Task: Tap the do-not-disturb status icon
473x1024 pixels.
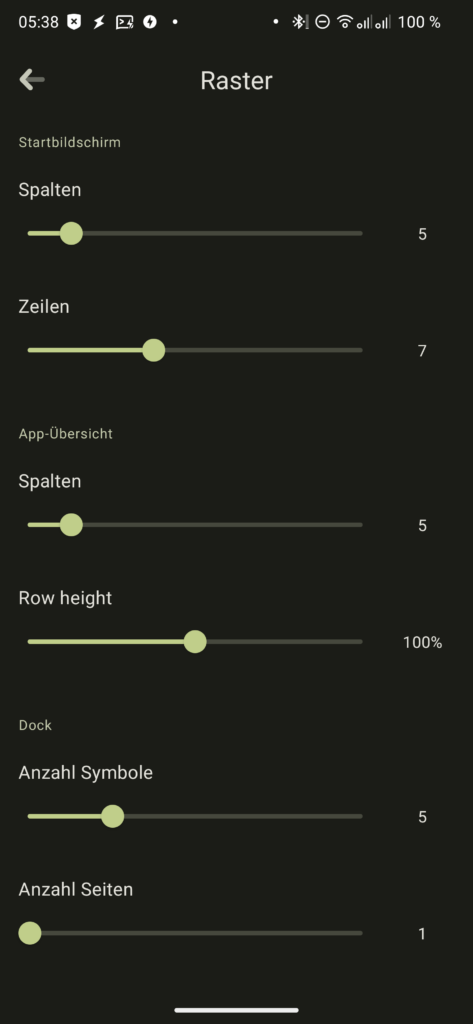Action: 322,22
